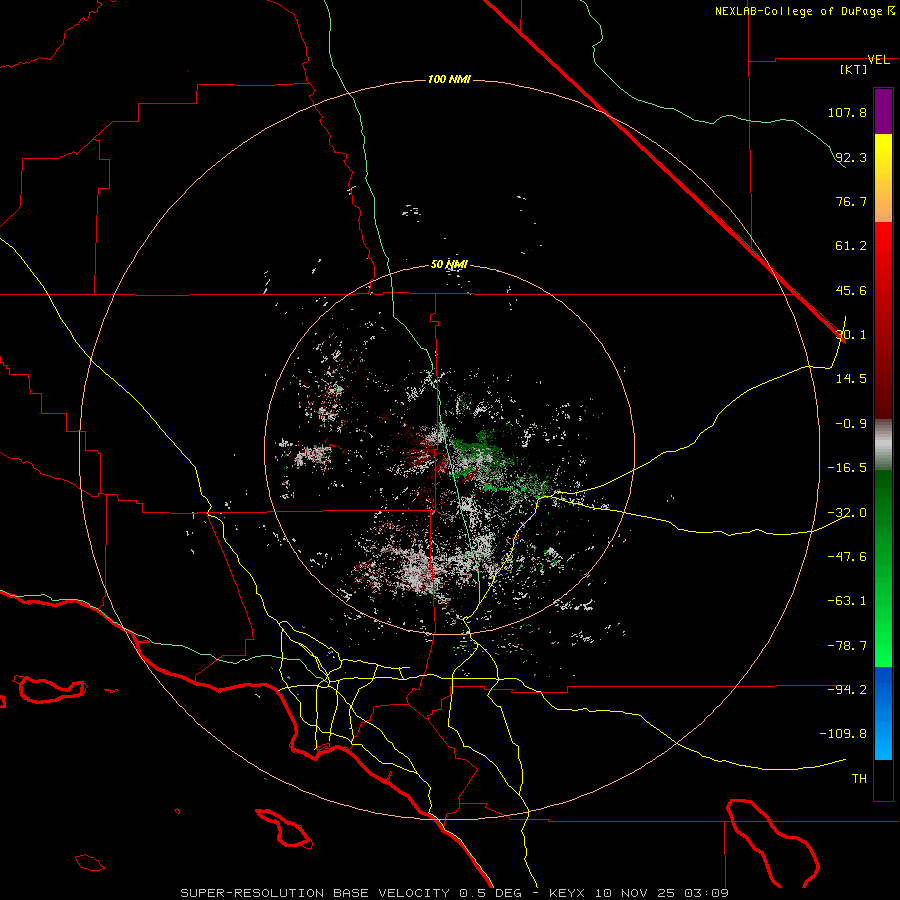Click the 50 NMI range ring label

click(449, 265)
